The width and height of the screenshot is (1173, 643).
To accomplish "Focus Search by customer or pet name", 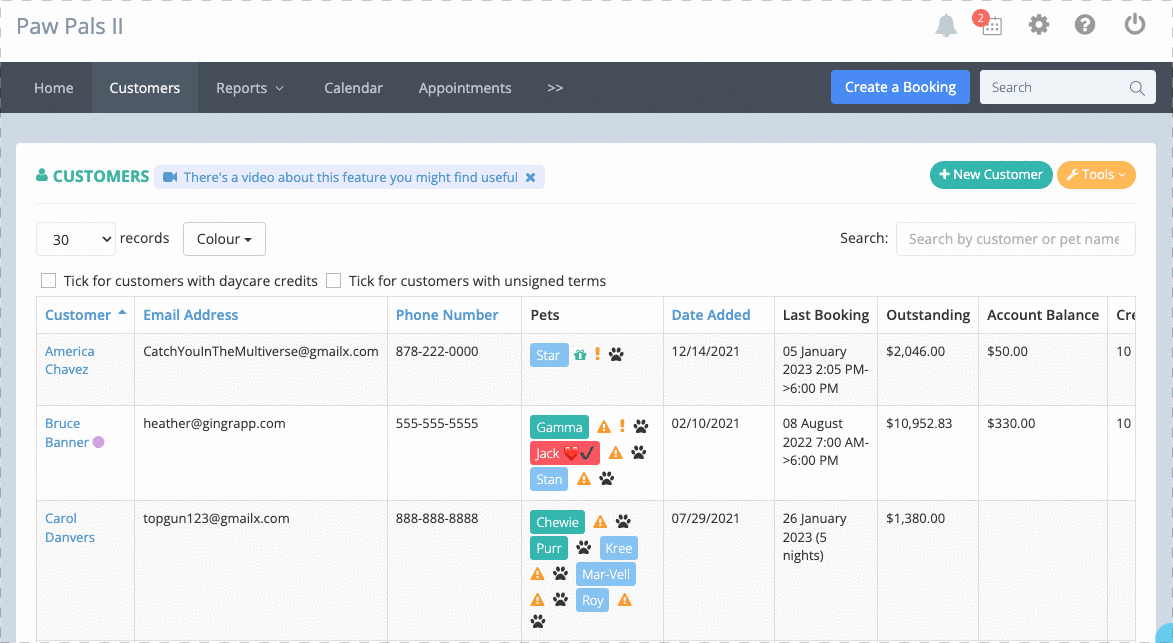I will tap(1015, 239).
